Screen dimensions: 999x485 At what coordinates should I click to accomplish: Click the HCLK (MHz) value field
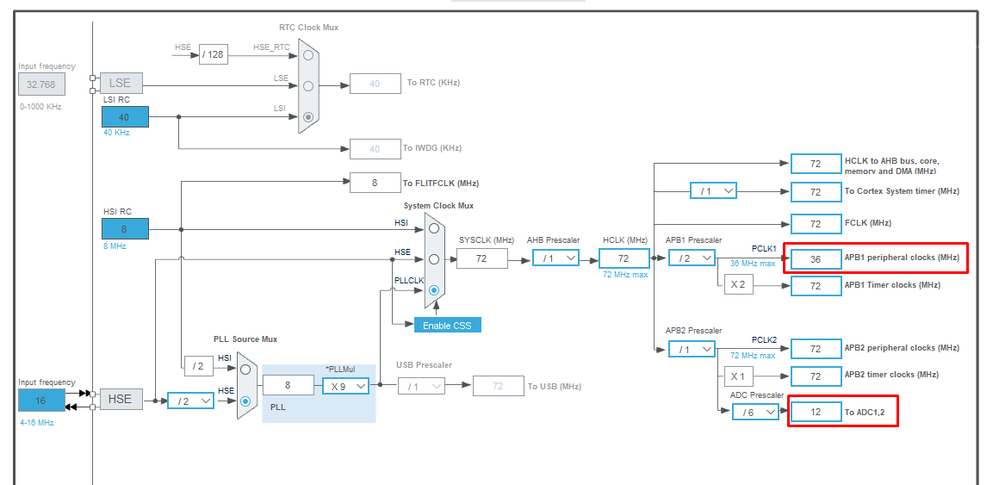click(624, 258)
